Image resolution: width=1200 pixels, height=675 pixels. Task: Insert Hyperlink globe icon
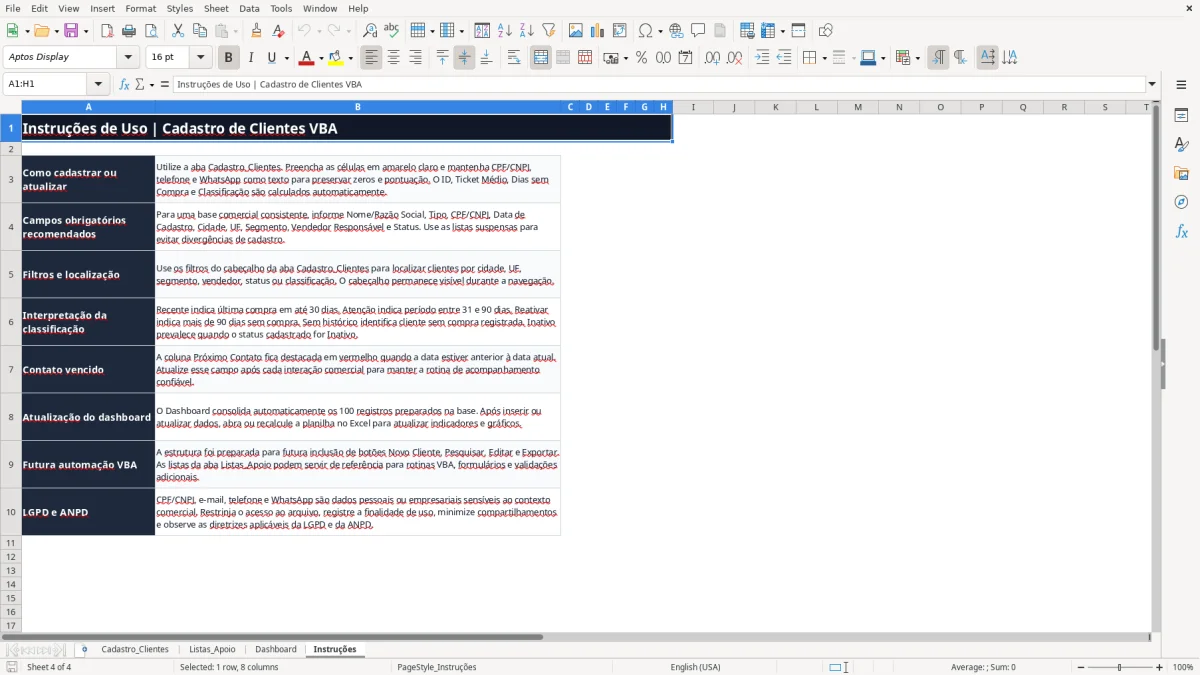pos(676,31)
